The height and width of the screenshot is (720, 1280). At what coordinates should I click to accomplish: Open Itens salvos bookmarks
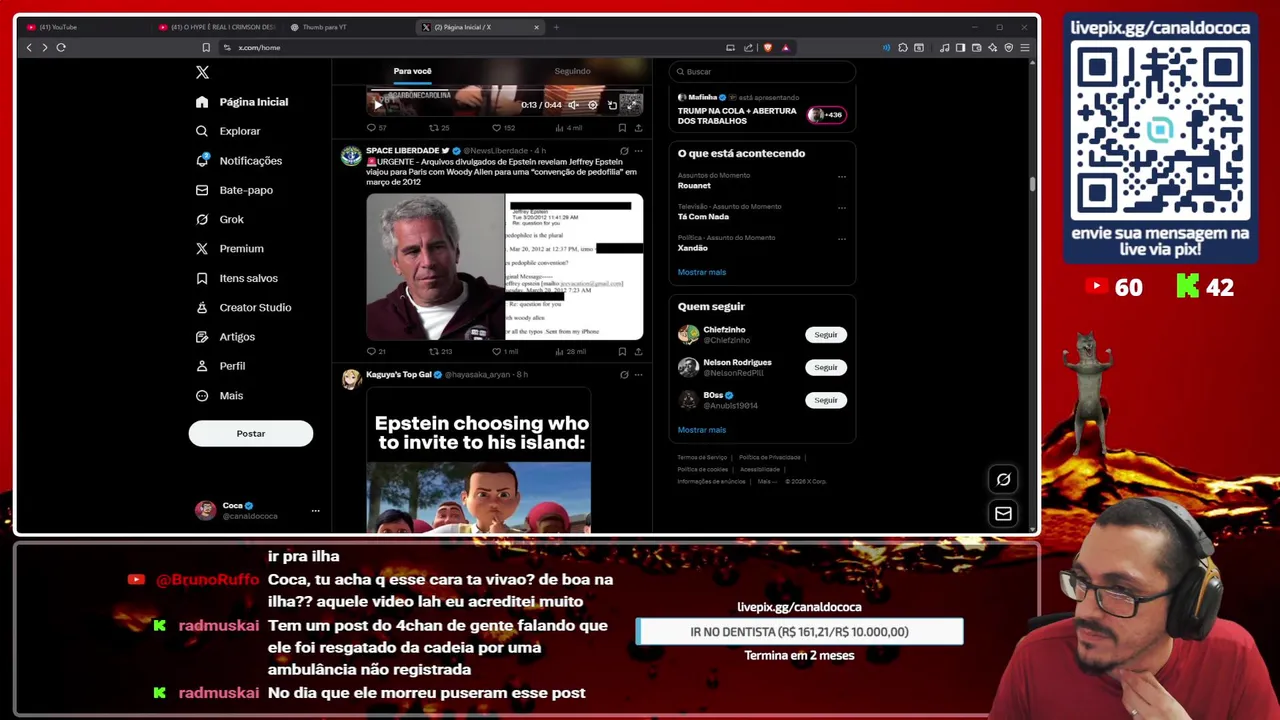click(x=237, y=278)
